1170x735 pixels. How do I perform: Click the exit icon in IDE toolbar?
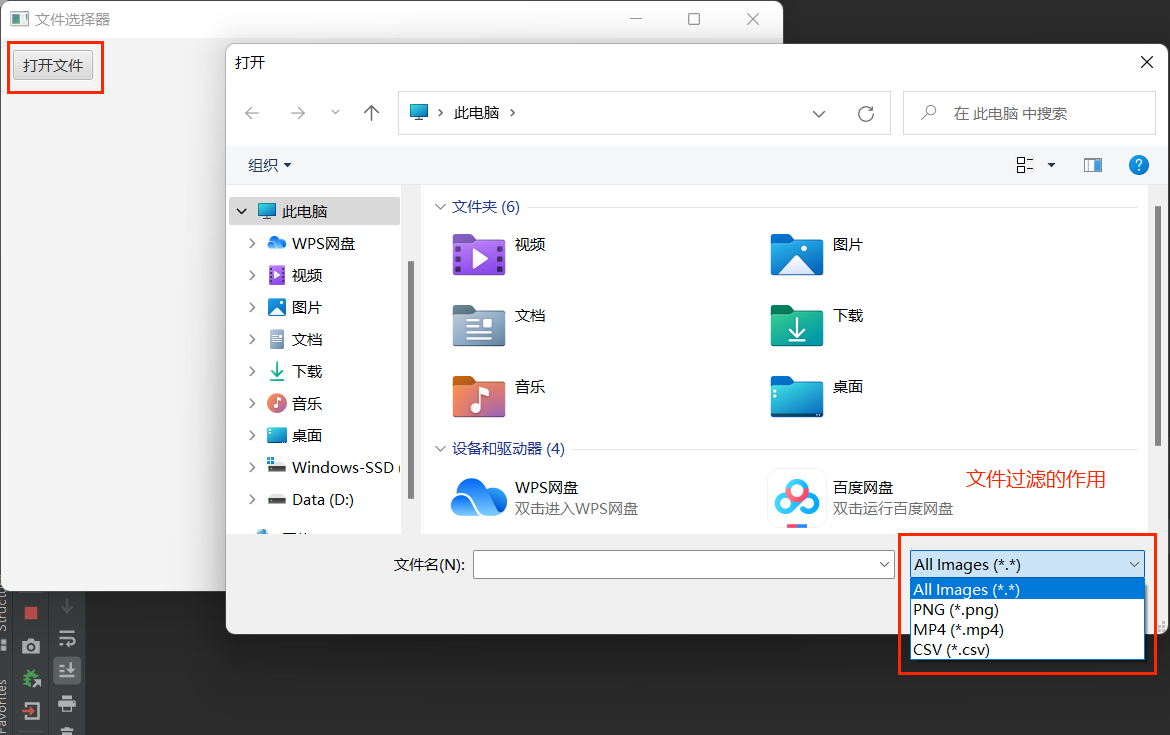click(31, 711)
